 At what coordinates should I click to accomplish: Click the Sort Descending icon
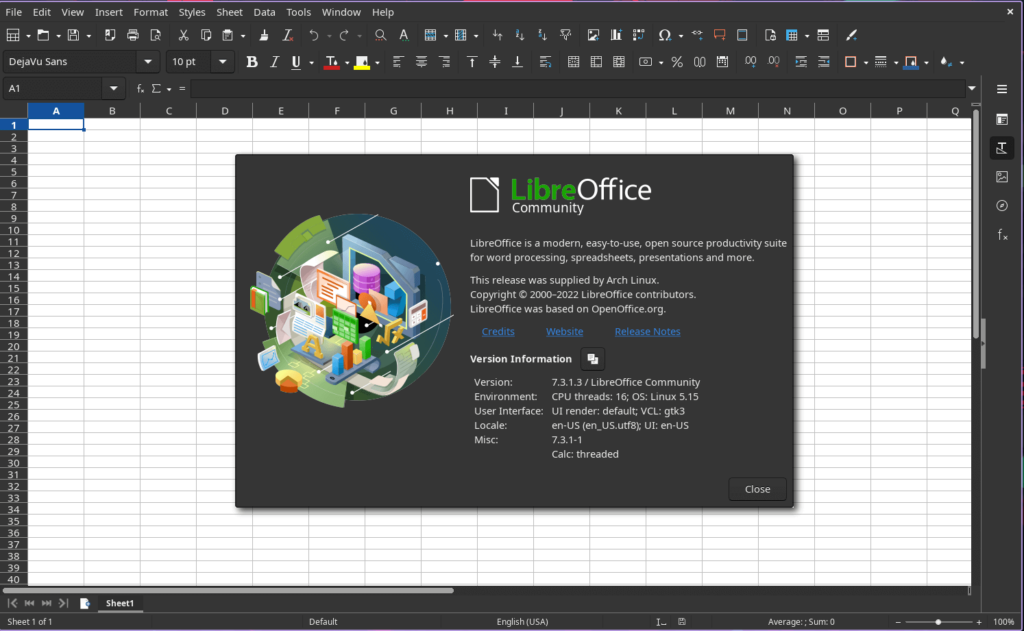coord(542,35)
